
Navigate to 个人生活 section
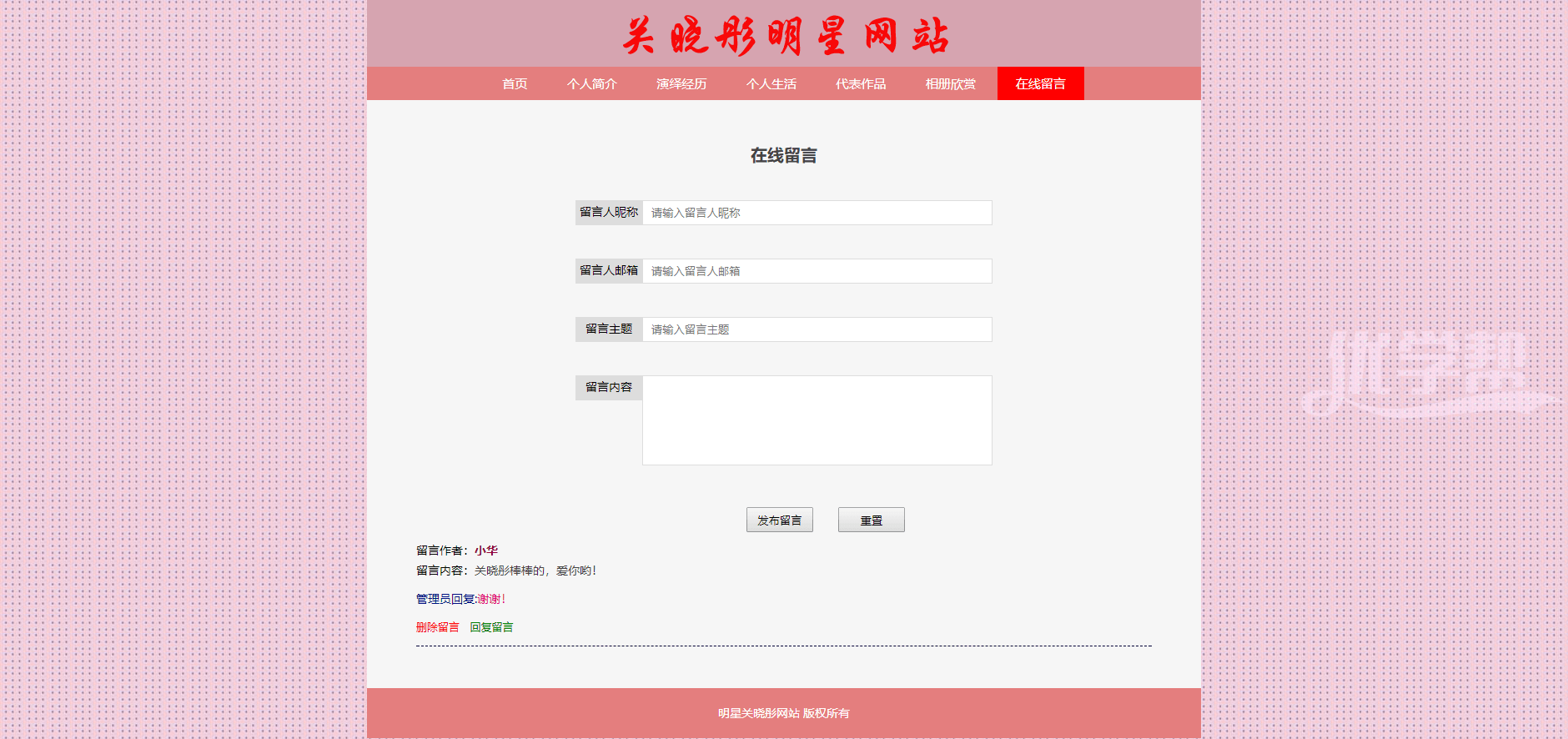coord(771,83)
